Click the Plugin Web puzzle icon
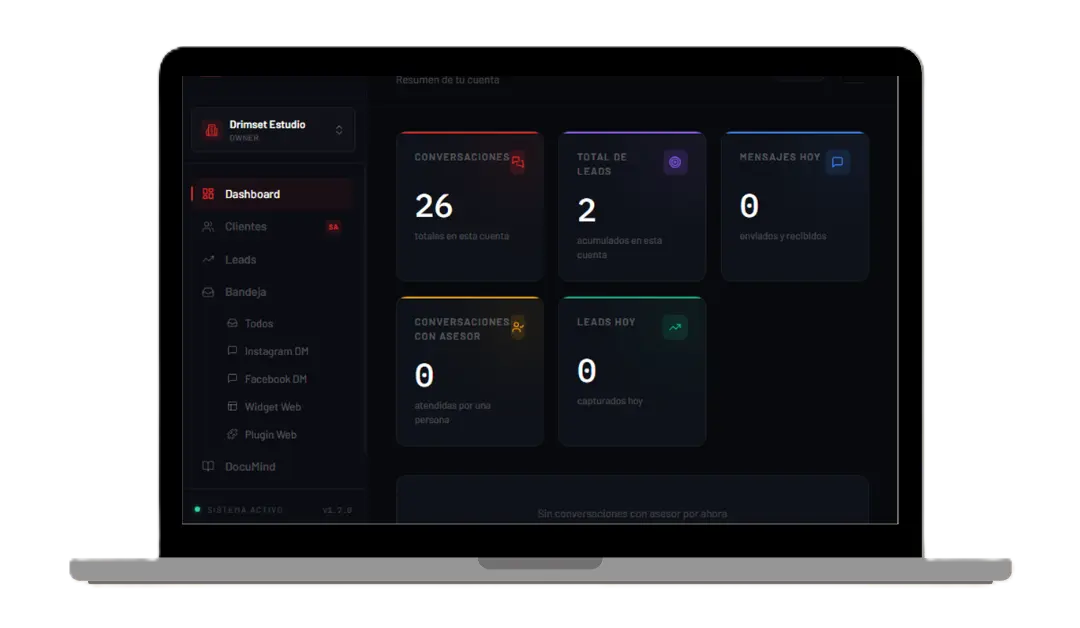Image resolution: width=1080 pixels, height=628 pixels. pyautogui.click(x=232, y=435)
